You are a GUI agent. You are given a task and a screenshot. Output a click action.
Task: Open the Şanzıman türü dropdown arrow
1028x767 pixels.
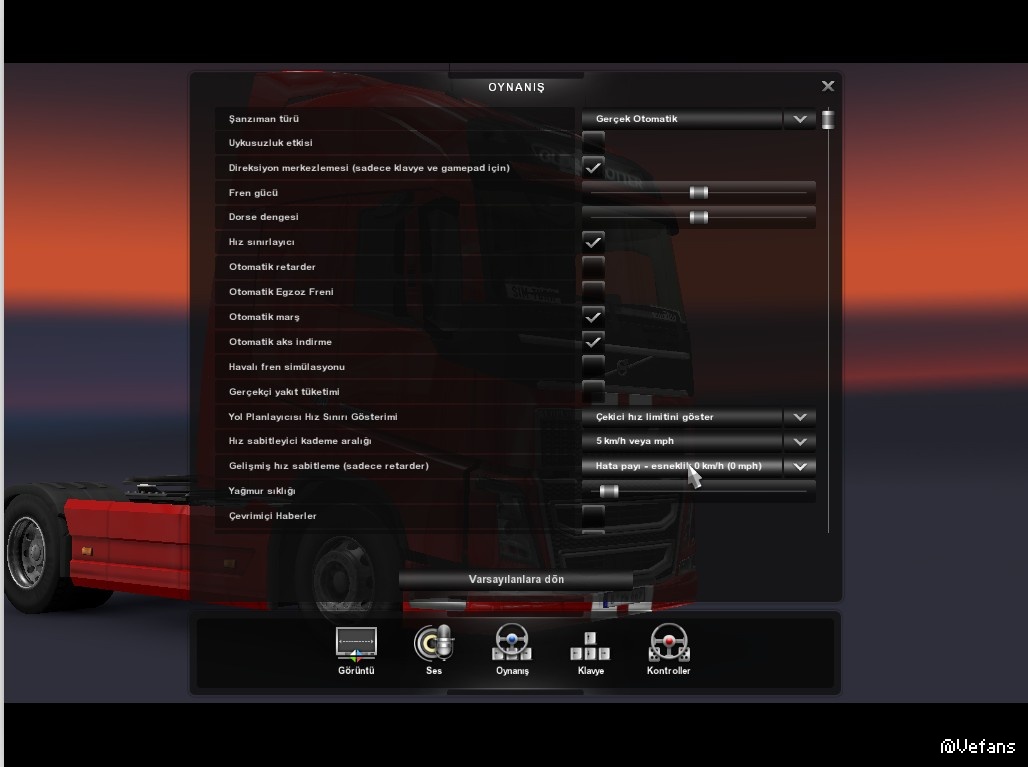pyautogui.click(x=800, y=119)
